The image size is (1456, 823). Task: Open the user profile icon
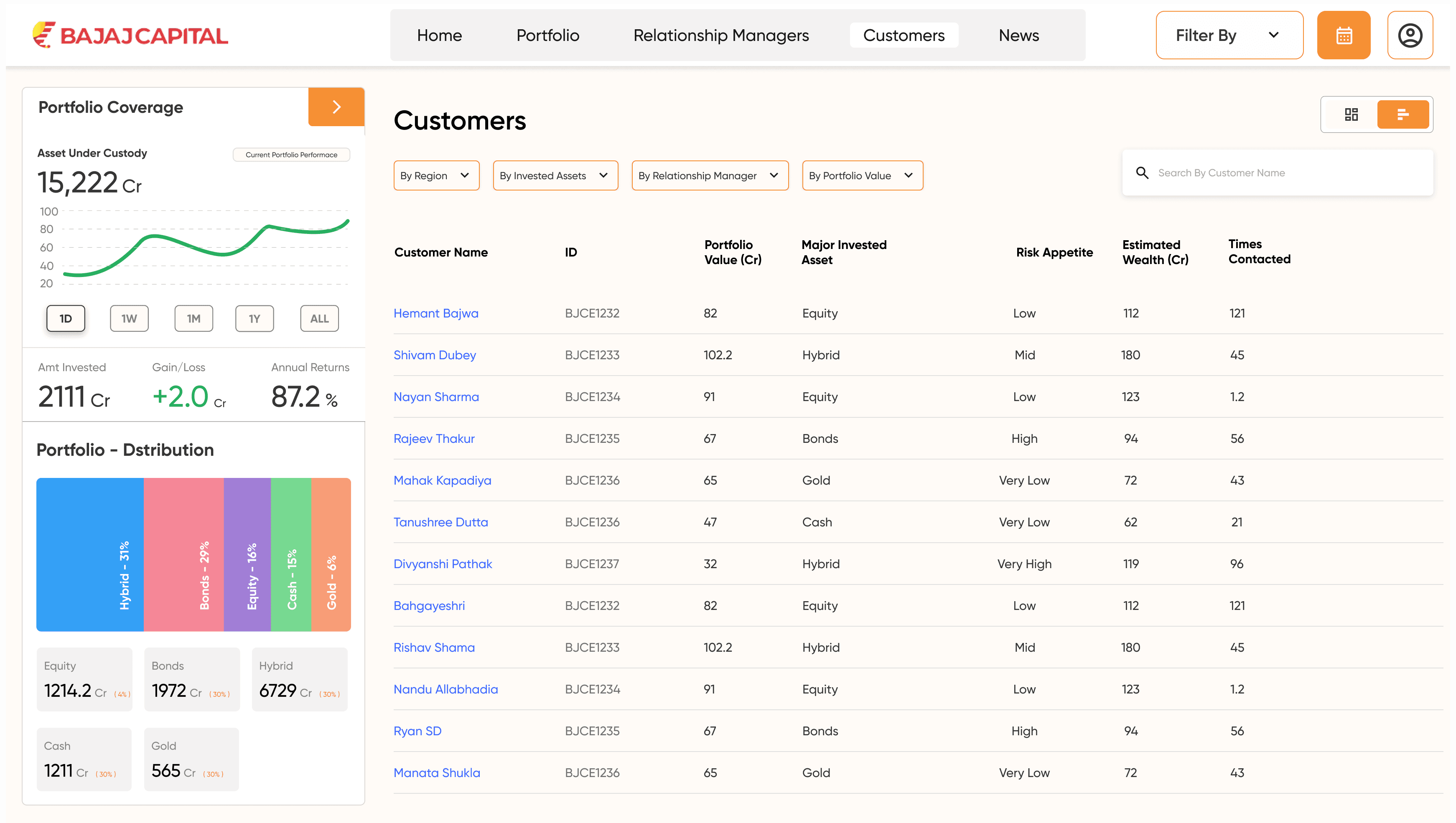point(1410,35)
